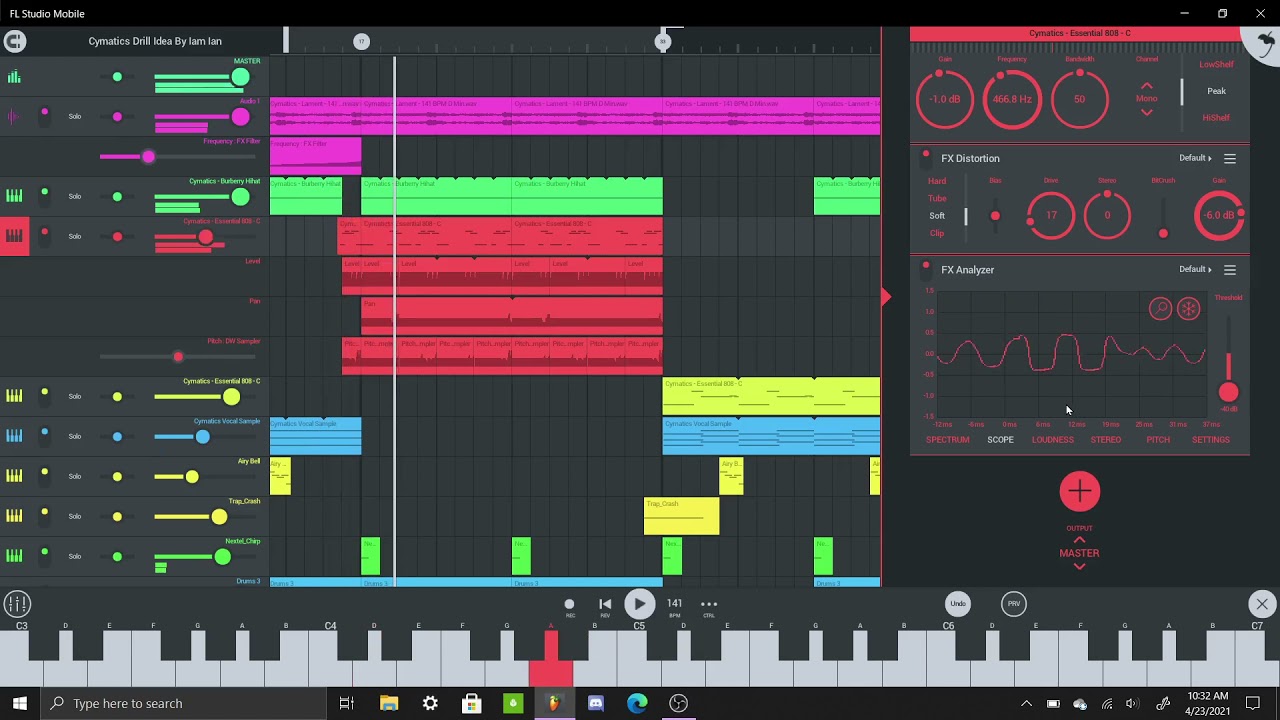Choose HiShelf filter type
The image size is (1280, 720).
tap(1216, 118)
